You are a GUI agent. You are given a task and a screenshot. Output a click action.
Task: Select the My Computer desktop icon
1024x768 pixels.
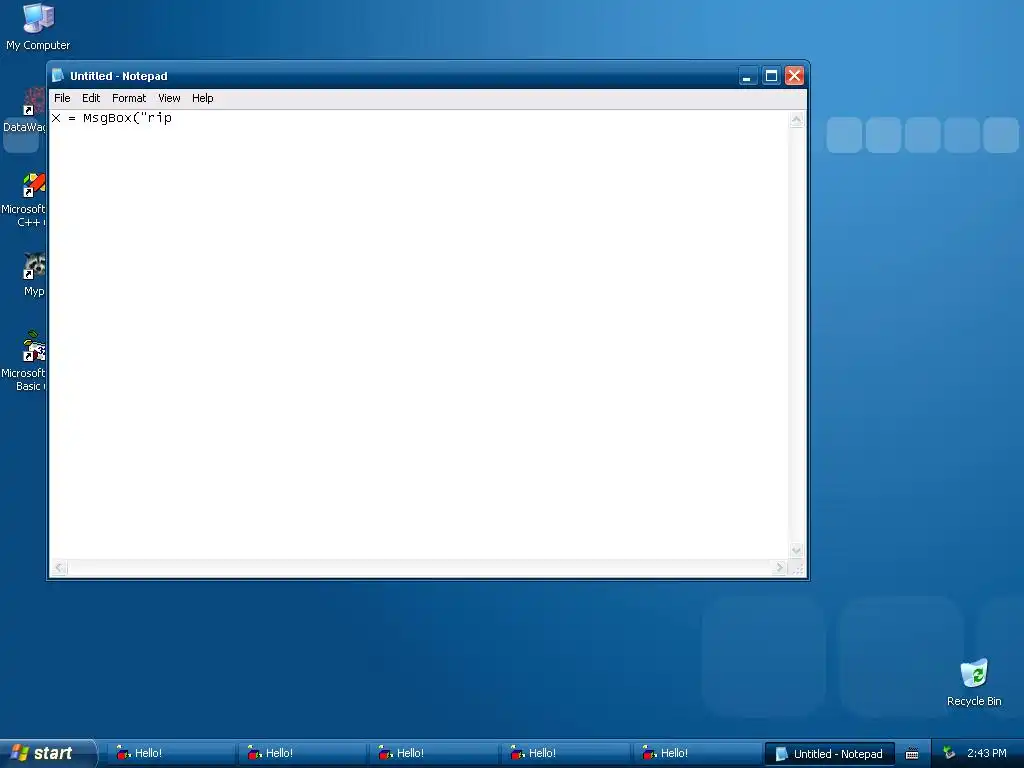coord(38,27)
